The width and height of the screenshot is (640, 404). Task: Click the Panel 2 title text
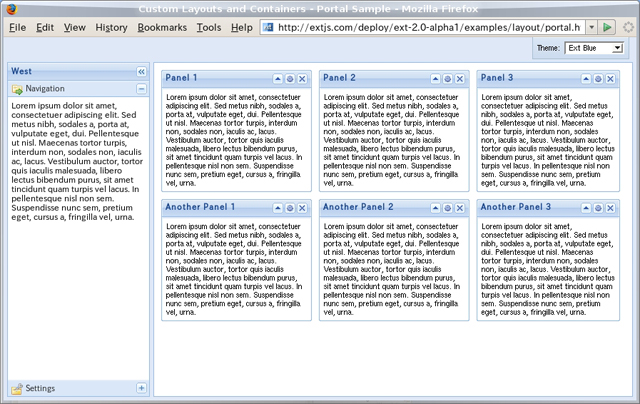339,78
